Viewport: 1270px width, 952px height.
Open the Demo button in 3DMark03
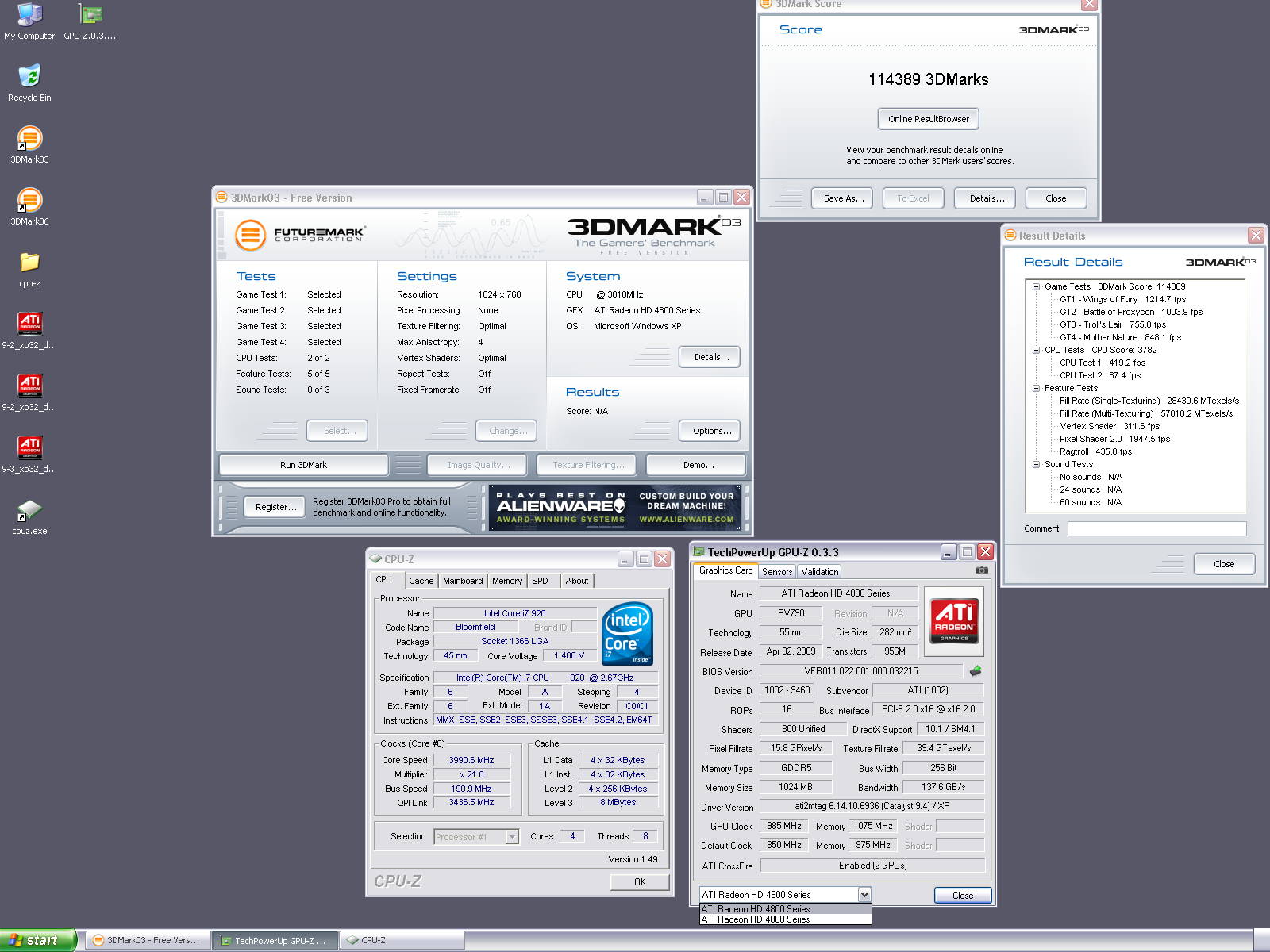698,465
